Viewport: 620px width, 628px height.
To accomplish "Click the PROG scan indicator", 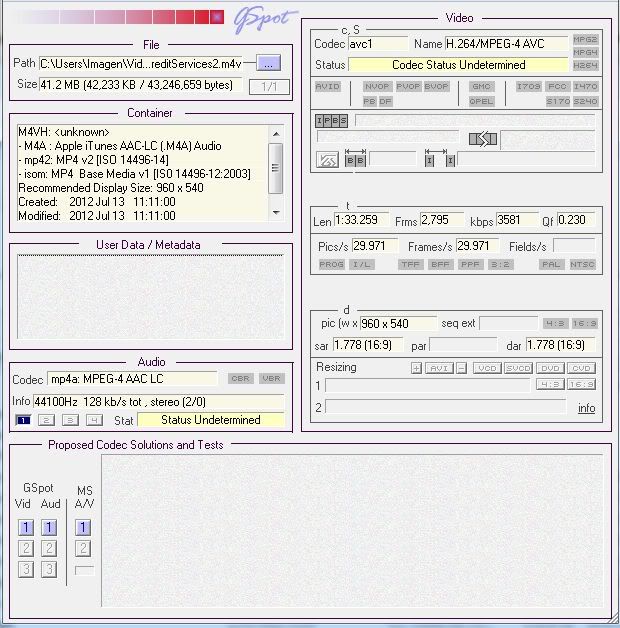I will 332,264.
